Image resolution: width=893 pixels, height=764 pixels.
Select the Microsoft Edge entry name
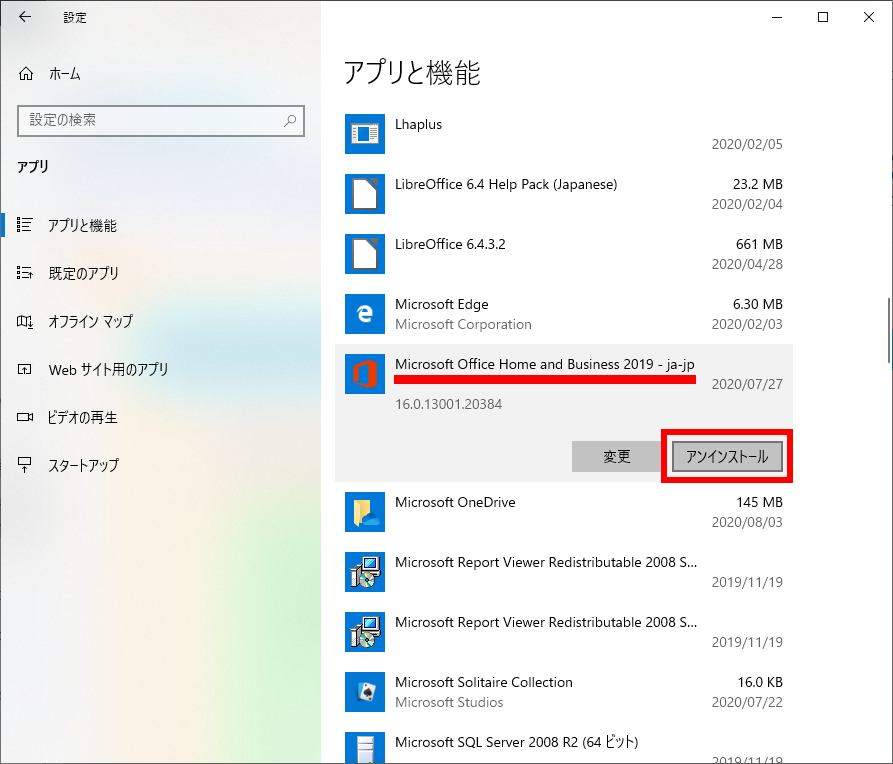pos(441,304)
